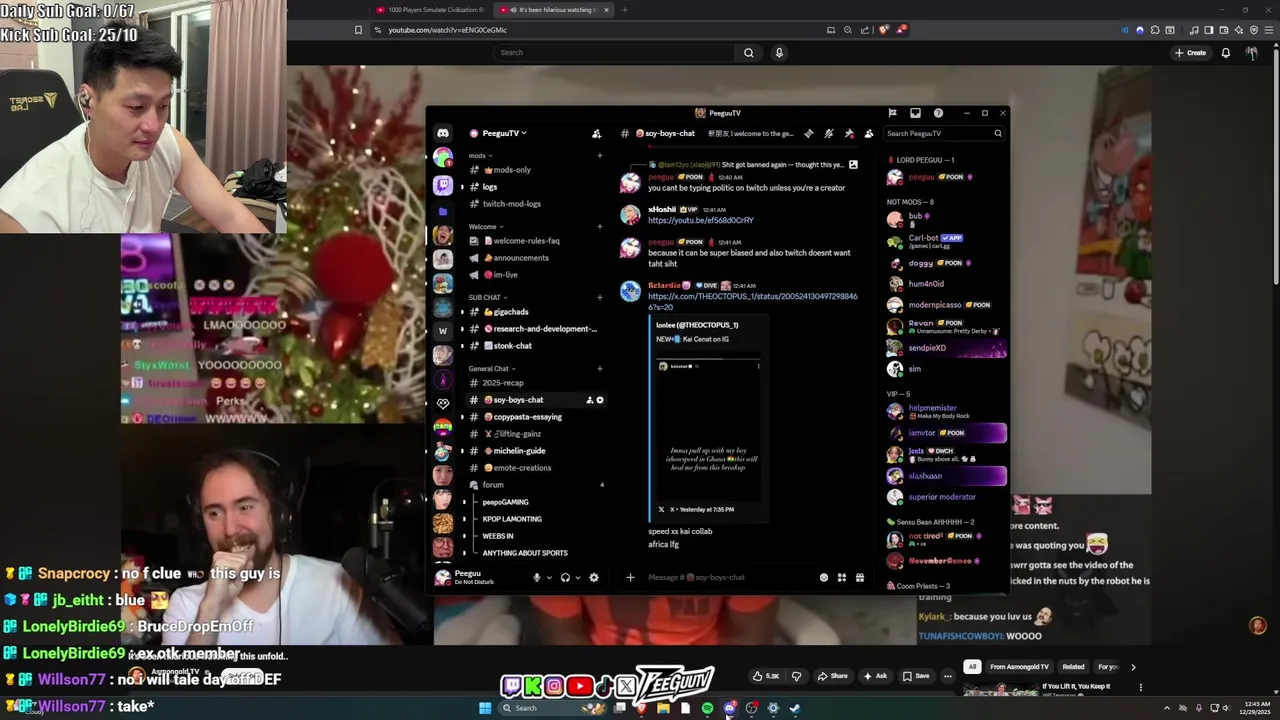Select the From Asmongold TV chip

[x=1019, y=667]
